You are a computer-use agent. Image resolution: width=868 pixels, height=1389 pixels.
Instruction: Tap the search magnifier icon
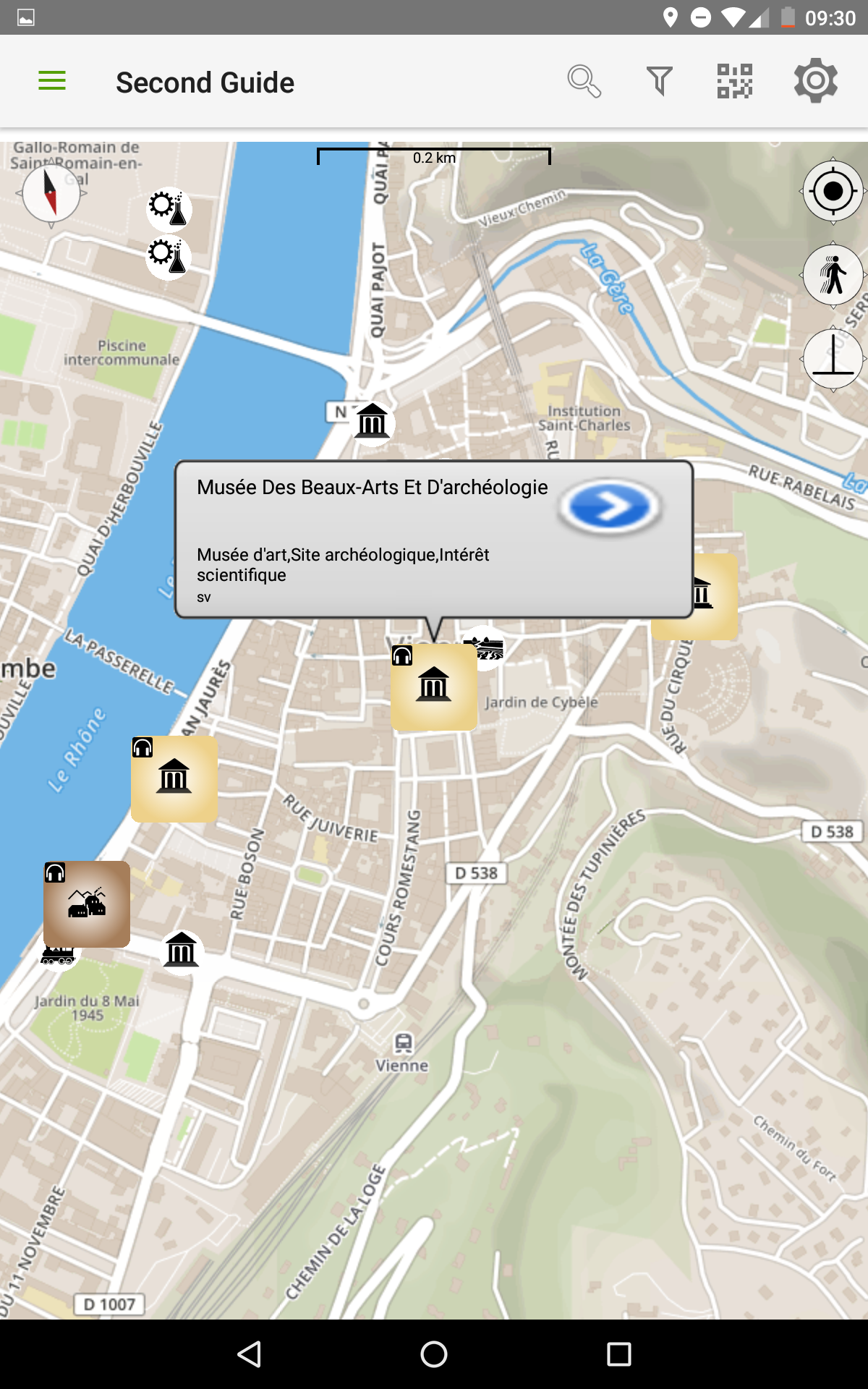[x=584, y=81]
